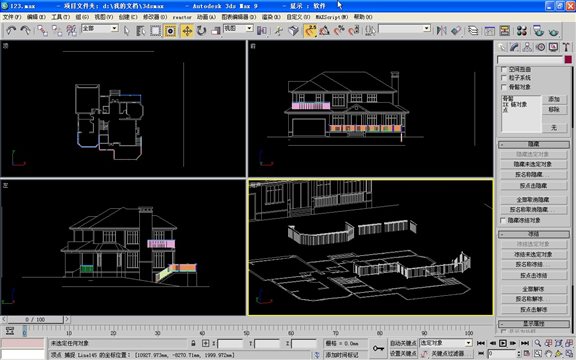The width and height of the screenshot is (576, 360).
Task: Open the Hierarchy command panel tab
Action: tap(527, 47)
